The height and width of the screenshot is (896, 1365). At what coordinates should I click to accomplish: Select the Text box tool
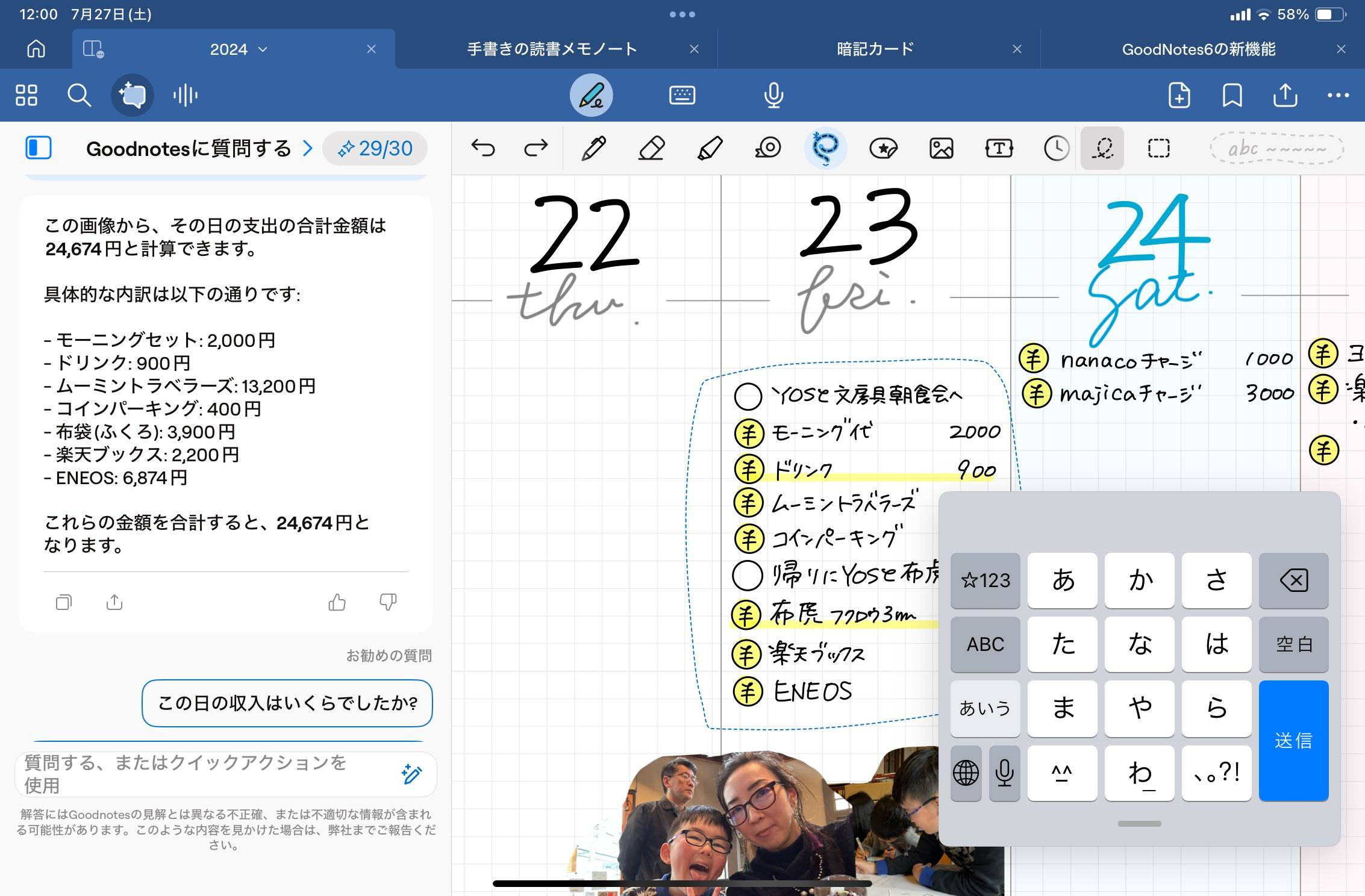[x=998, y=148]
